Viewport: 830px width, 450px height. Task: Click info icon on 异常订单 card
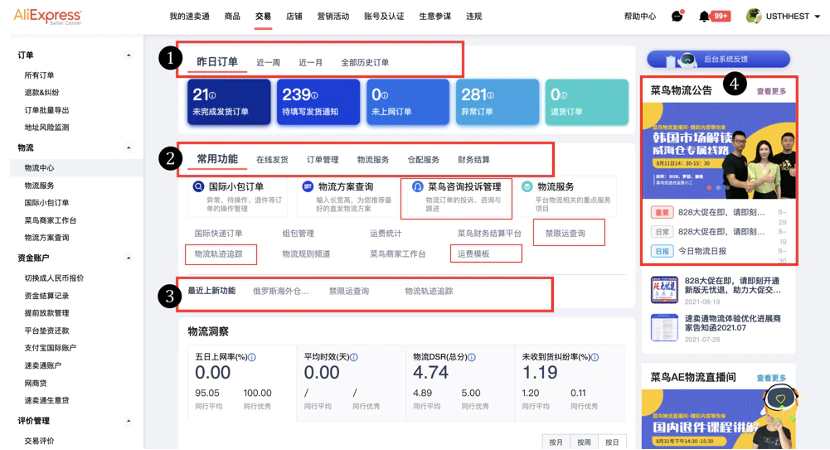click(491, 96)
